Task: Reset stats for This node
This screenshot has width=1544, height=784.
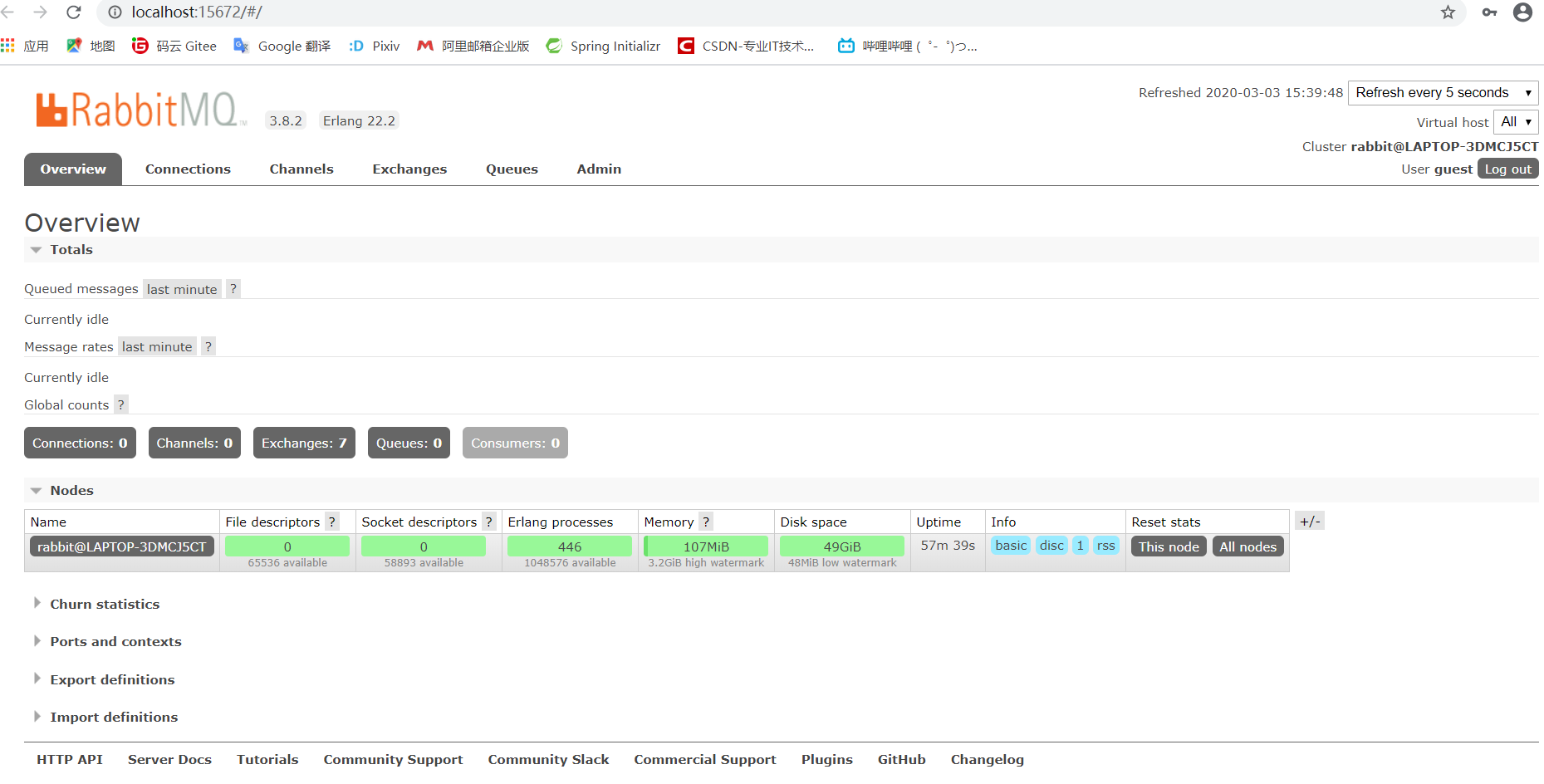Action: pyautogui.click(x=1169, y=546)
